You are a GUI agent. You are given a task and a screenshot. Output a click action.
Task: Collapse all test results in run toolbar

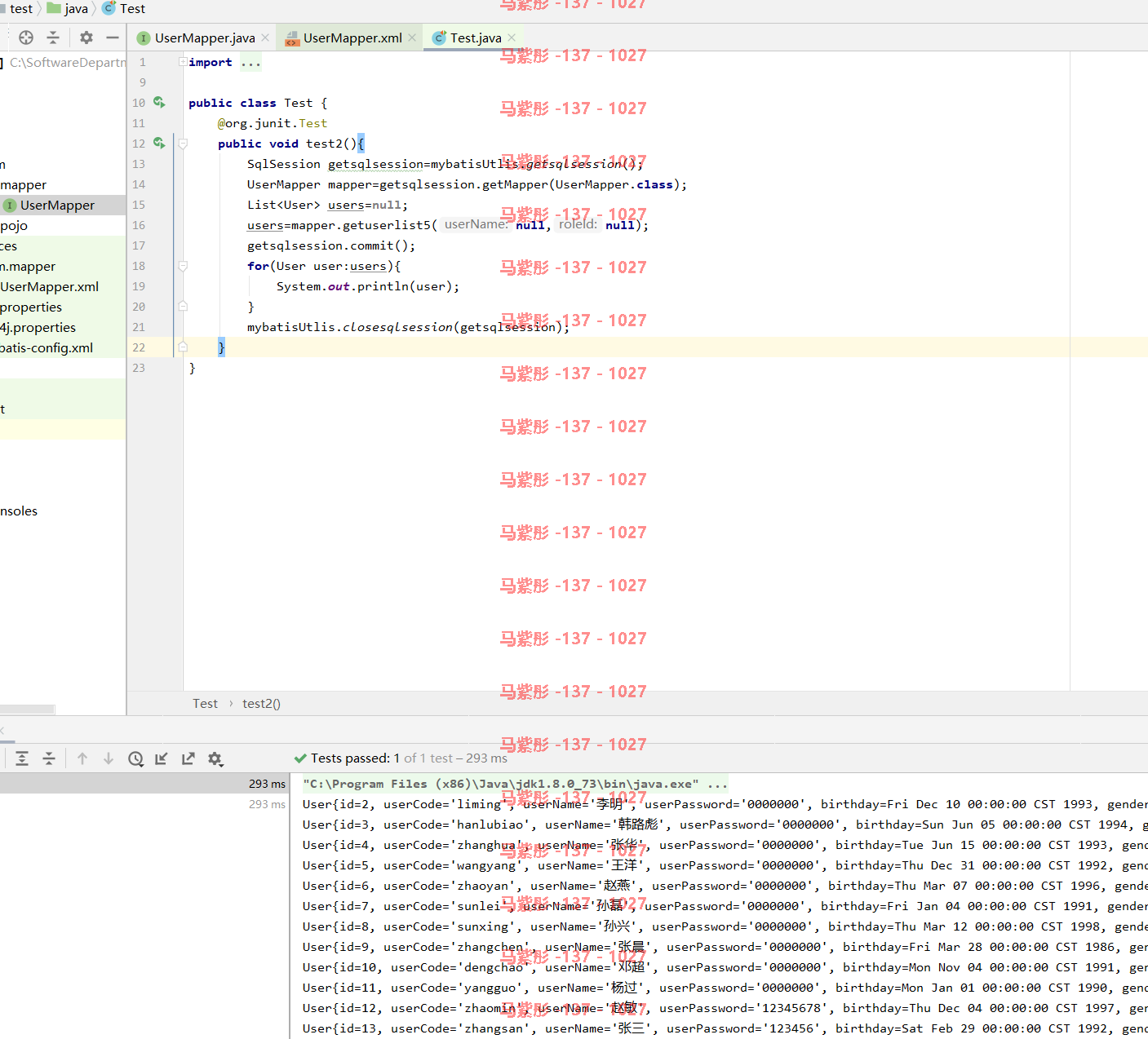49,758
